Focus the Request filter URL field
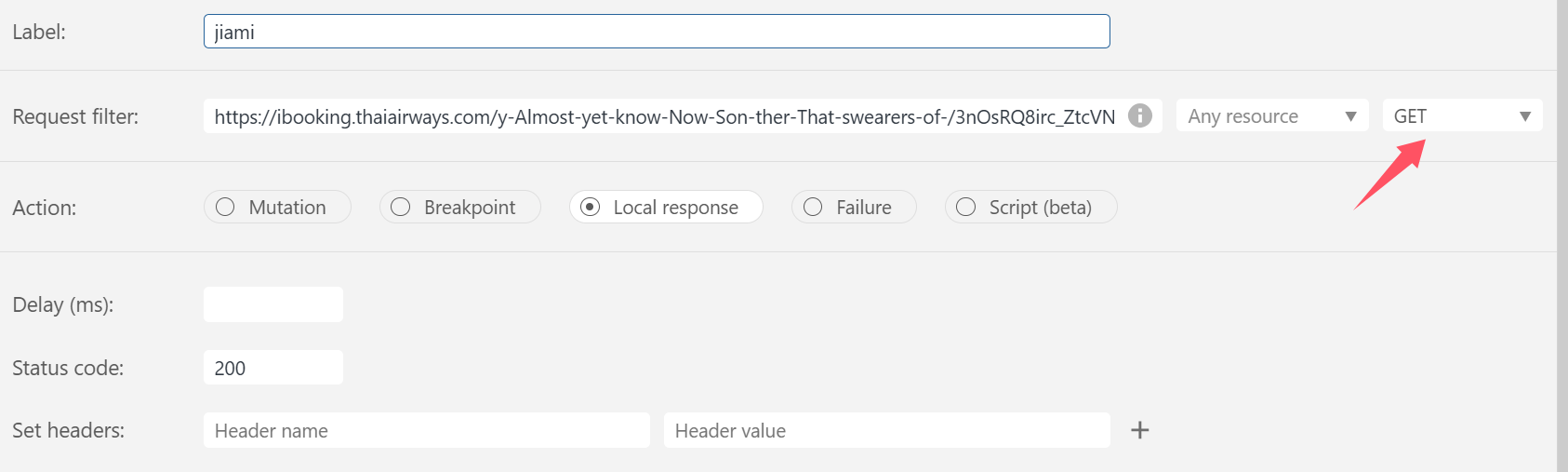 coord(664,116)
